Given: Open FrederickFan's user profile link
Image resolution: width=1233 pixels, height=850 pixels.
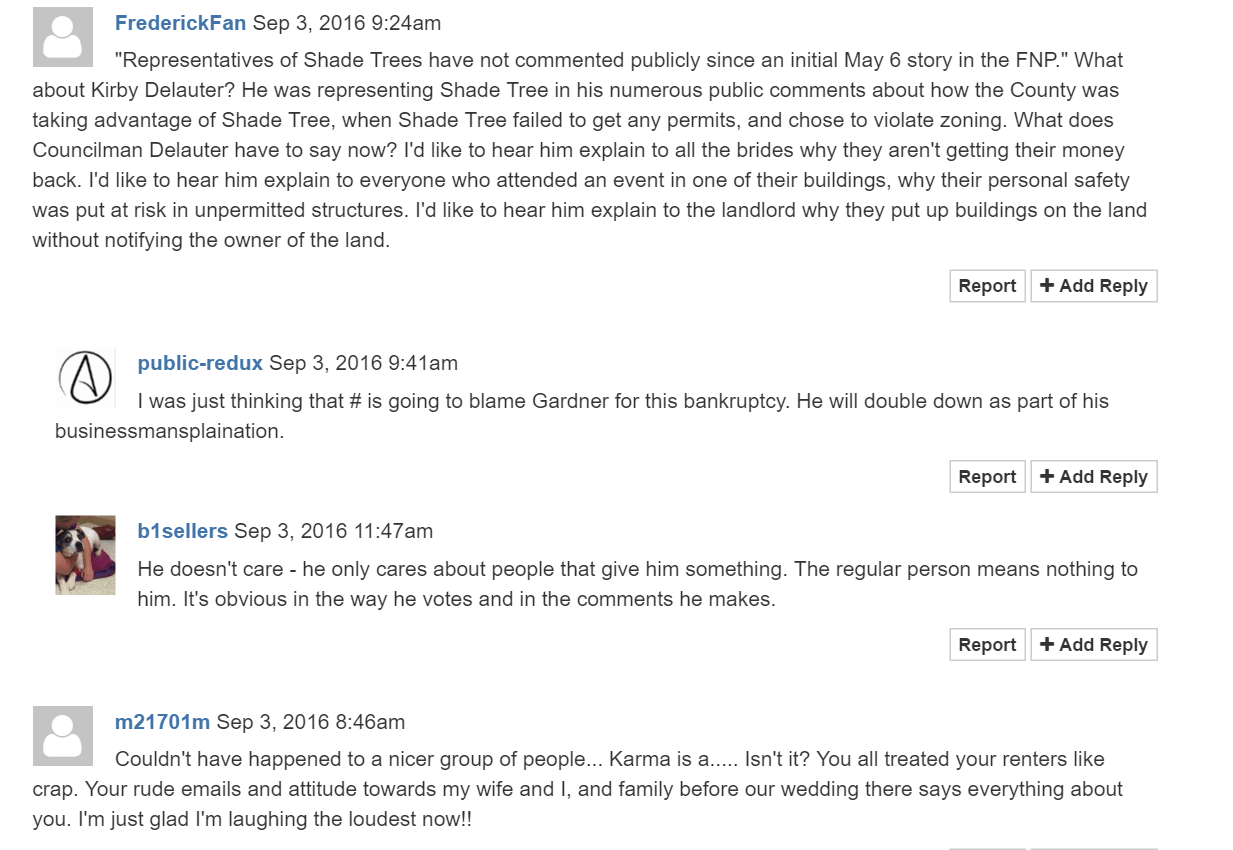Looking at the screenshot, I should (180, 23).
